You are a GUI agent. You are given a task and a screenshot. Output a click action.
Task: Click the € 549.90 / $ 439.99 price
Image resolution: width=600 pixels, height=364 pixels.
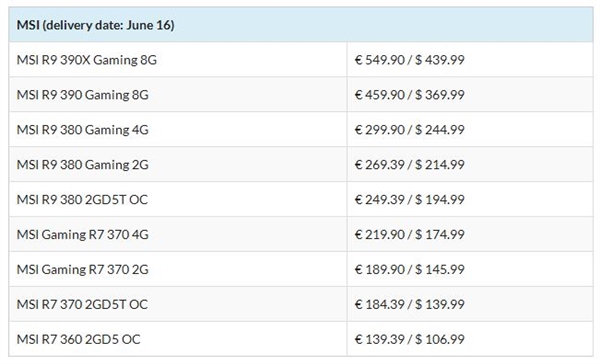coord(409,60)
